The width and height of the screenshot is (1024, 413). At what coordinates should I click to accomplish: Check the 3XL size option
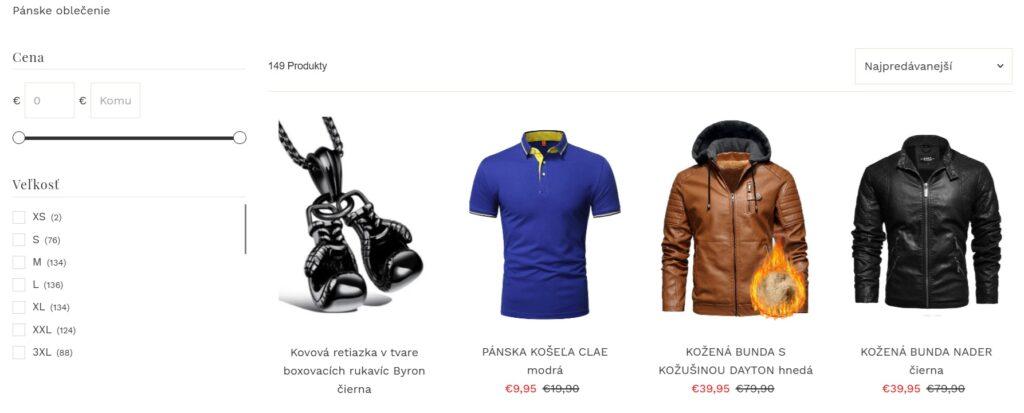(x=19, y=353)
